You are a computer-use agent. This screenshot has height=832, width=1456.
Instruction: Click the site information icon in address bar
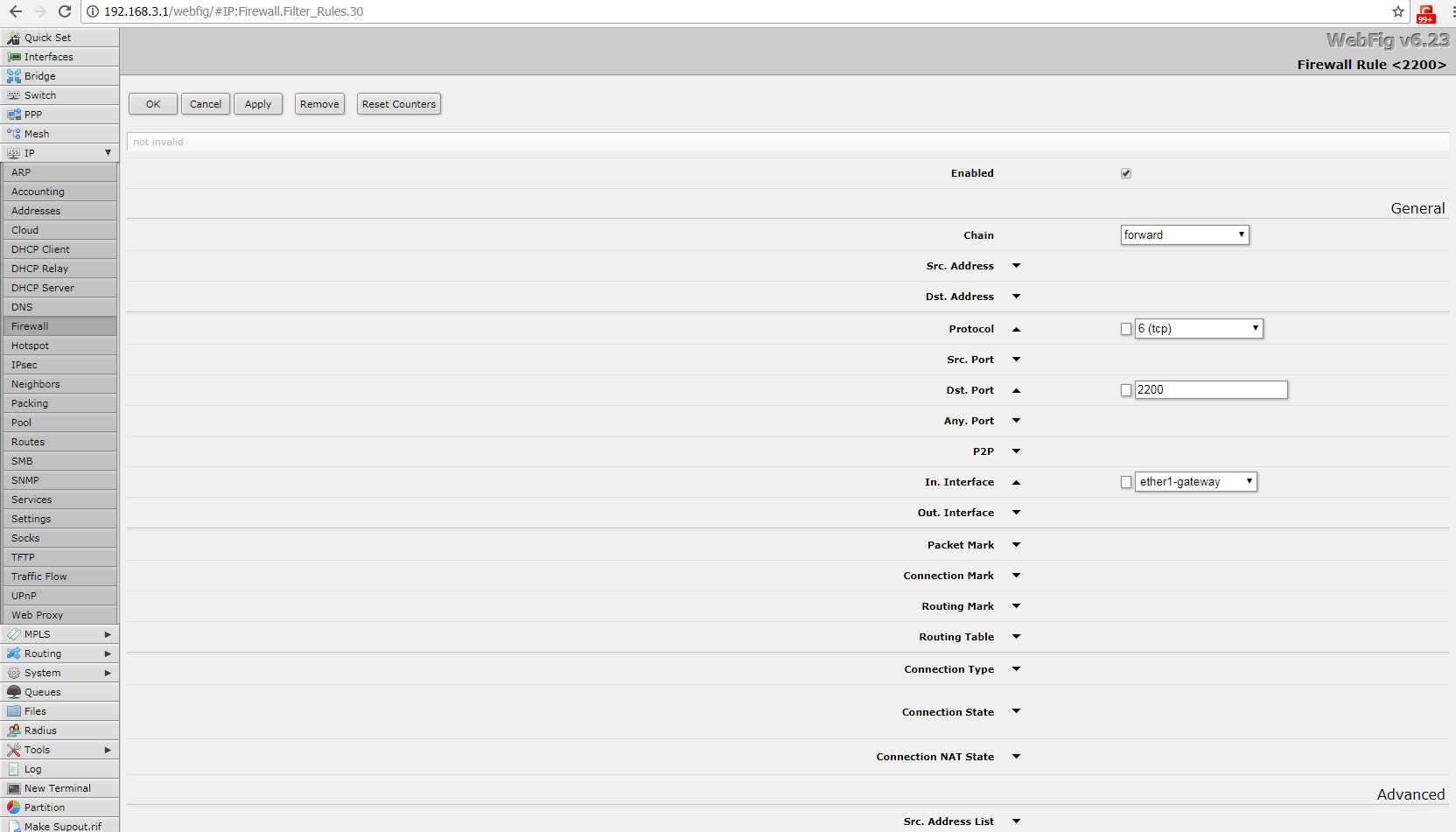coord(93,11)
